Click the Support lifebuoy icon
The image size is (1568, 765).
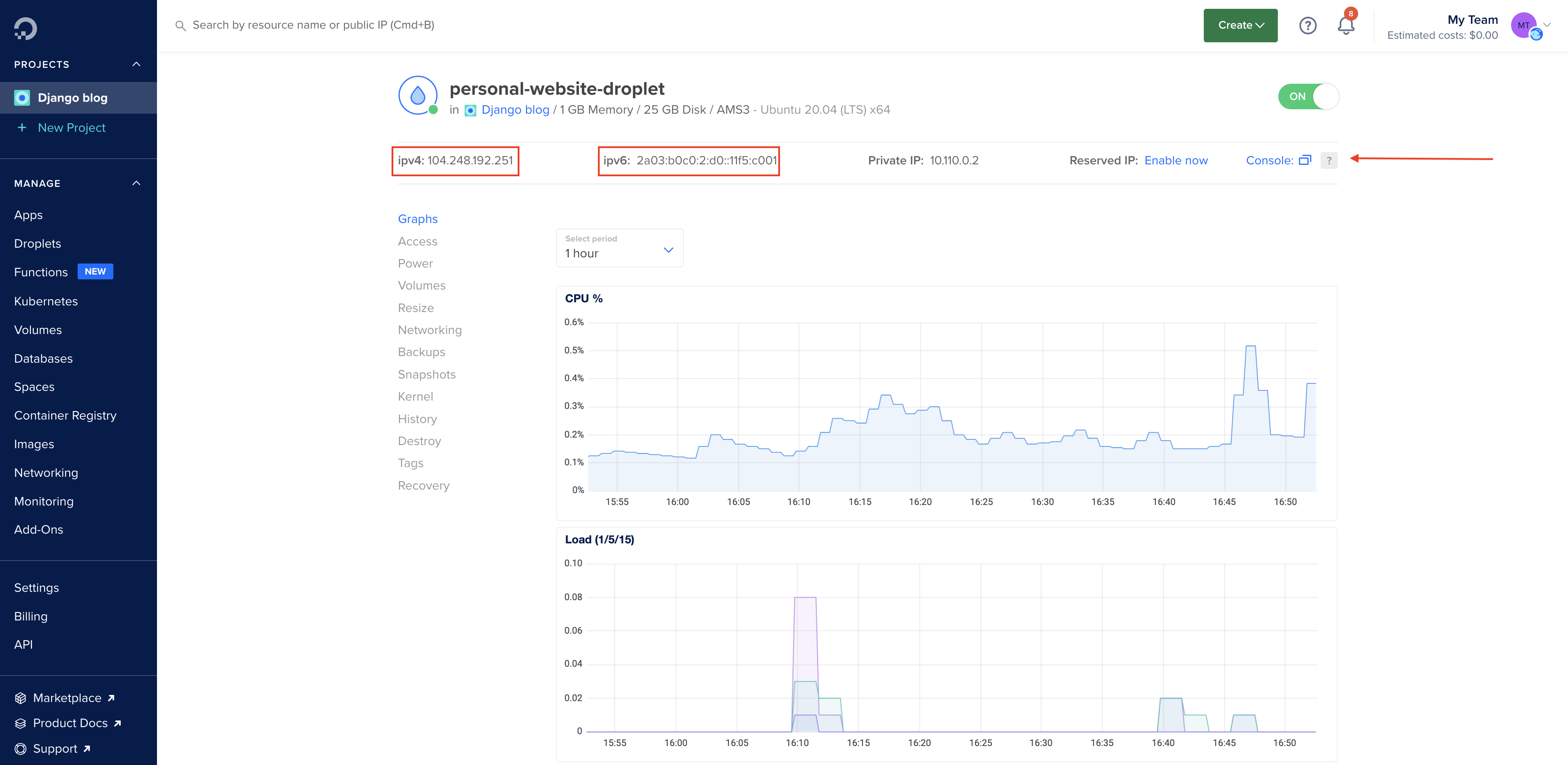[21, 749]
